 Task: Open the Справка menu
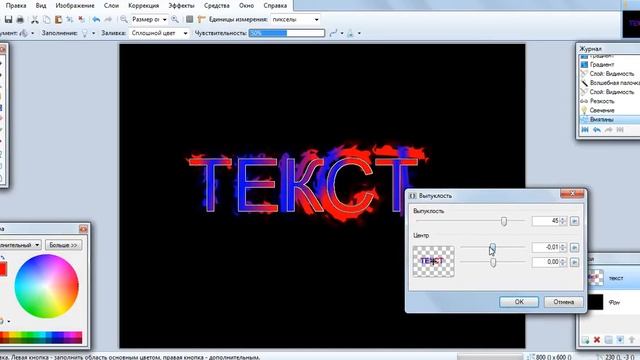pyautogui.click(x=275, y=6)
